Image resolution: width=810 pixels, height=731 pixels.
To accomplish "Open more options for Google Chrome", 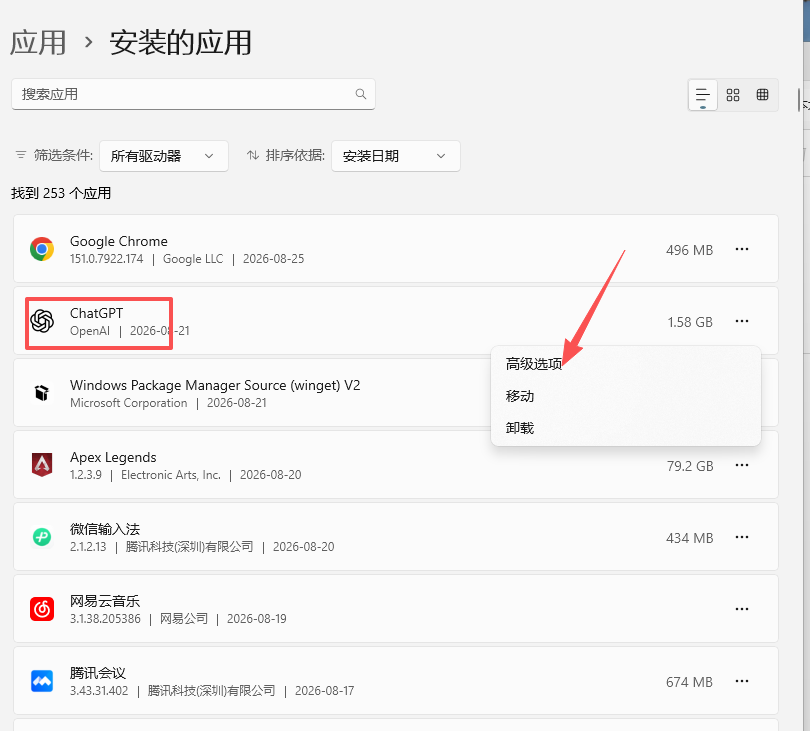I will pyautogui.click(x=742, y=249).
